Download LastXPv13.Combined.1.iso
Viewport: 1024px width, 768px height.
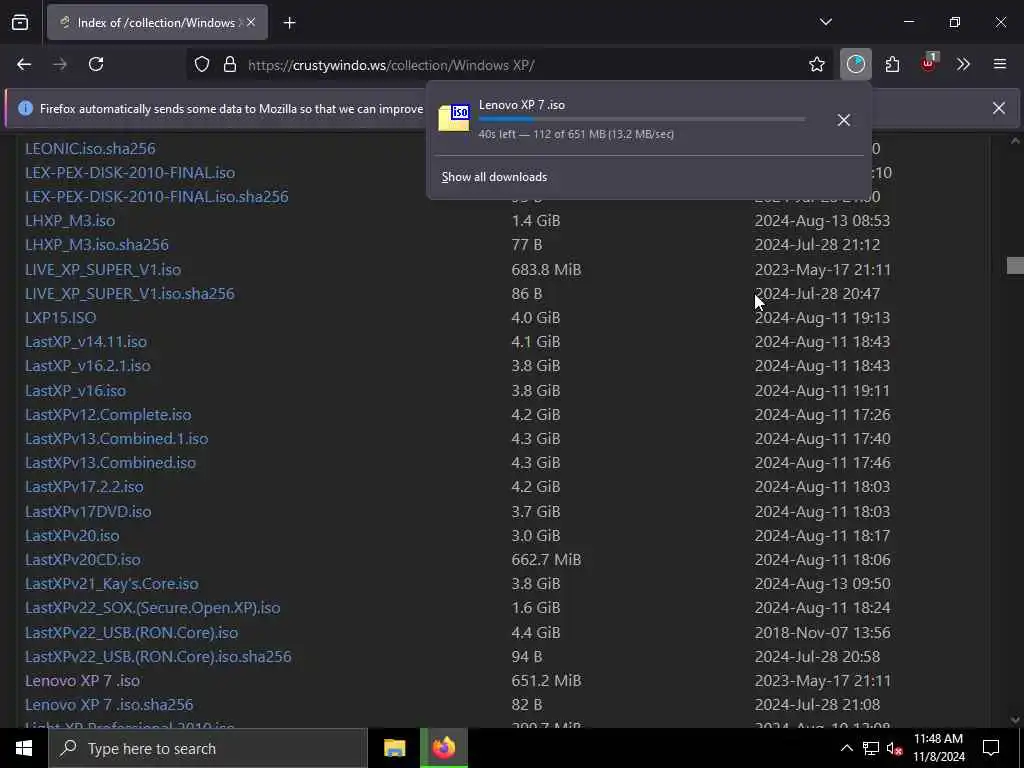click(x=117, y=438)
